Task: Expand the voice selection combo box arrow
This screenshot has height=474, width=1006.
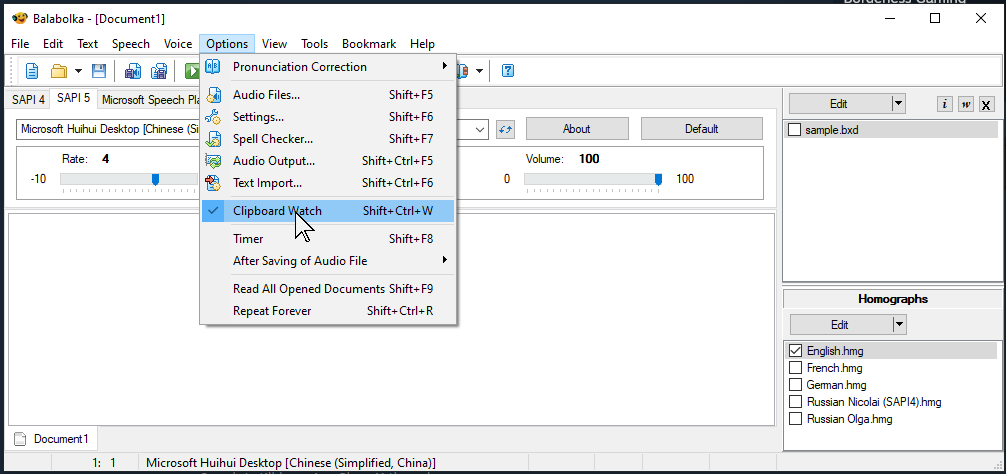Action: tap(481, 129)
